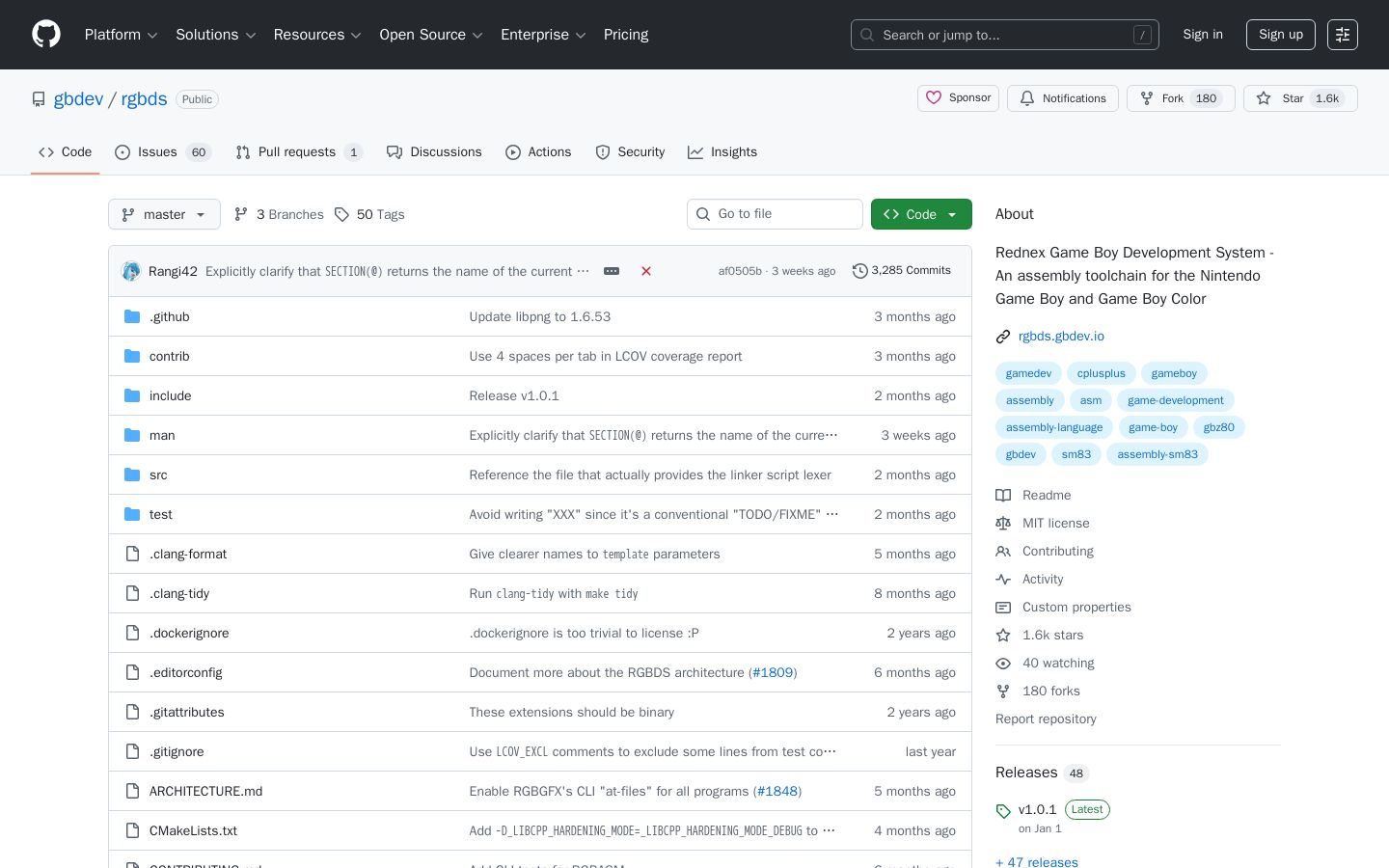Expand the green Code dropdown button

click(x=921, y=214)
